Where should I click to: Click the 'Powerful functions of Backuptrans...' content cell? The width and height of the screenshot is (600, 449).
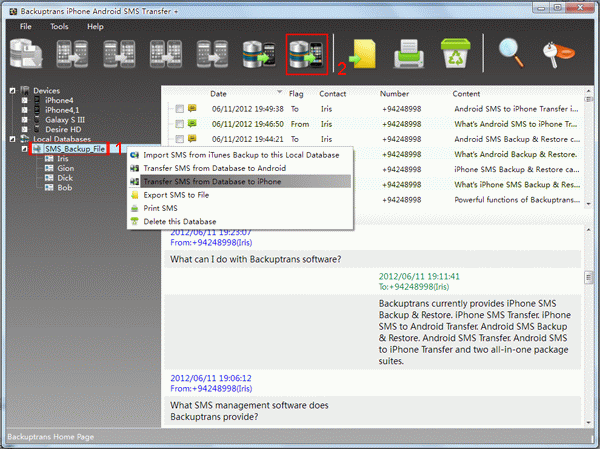(517, 199)
